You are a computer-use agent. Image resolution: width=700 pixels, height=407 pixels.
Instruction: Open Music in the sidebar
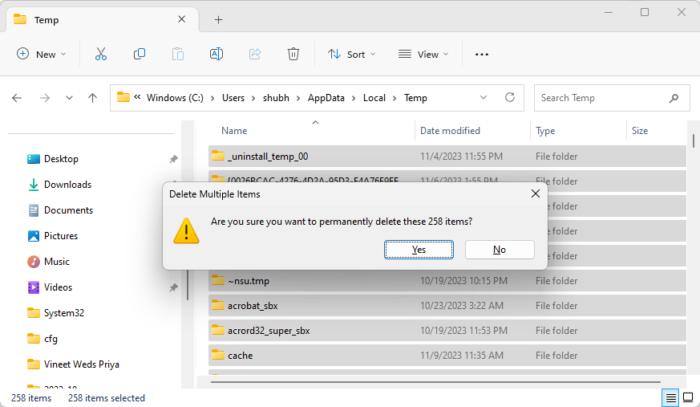coord(57,262)
